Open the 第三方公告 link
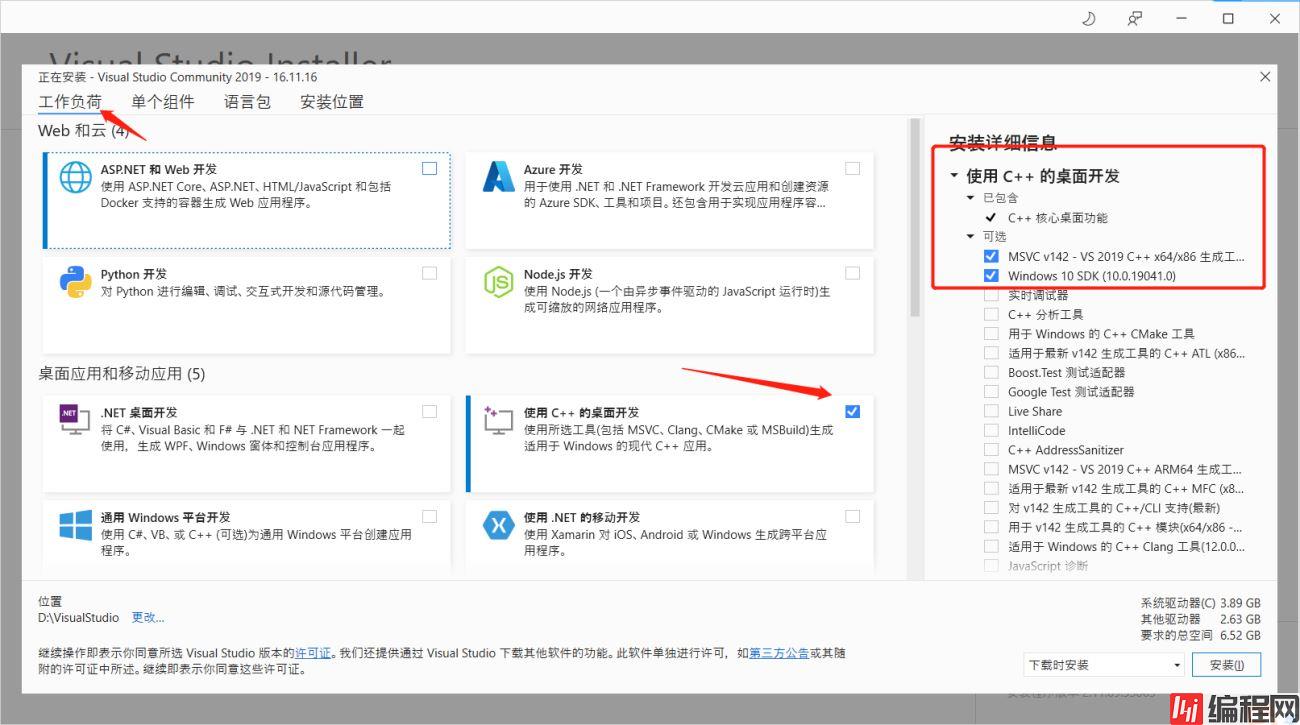This screenshot has width=1300, height=725. (x=779, y=653)
